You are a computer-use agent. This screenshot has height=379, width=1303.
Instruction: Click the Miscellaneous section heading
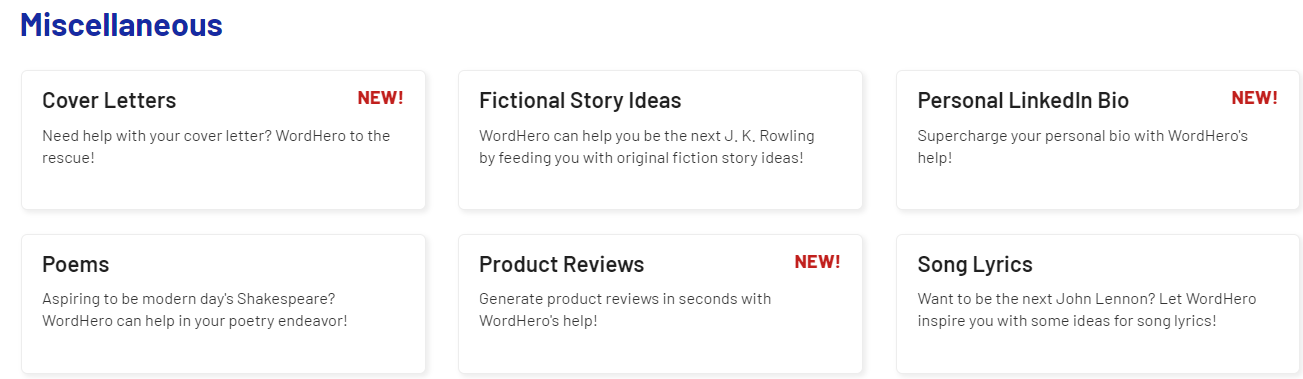(x=121, y=25)
